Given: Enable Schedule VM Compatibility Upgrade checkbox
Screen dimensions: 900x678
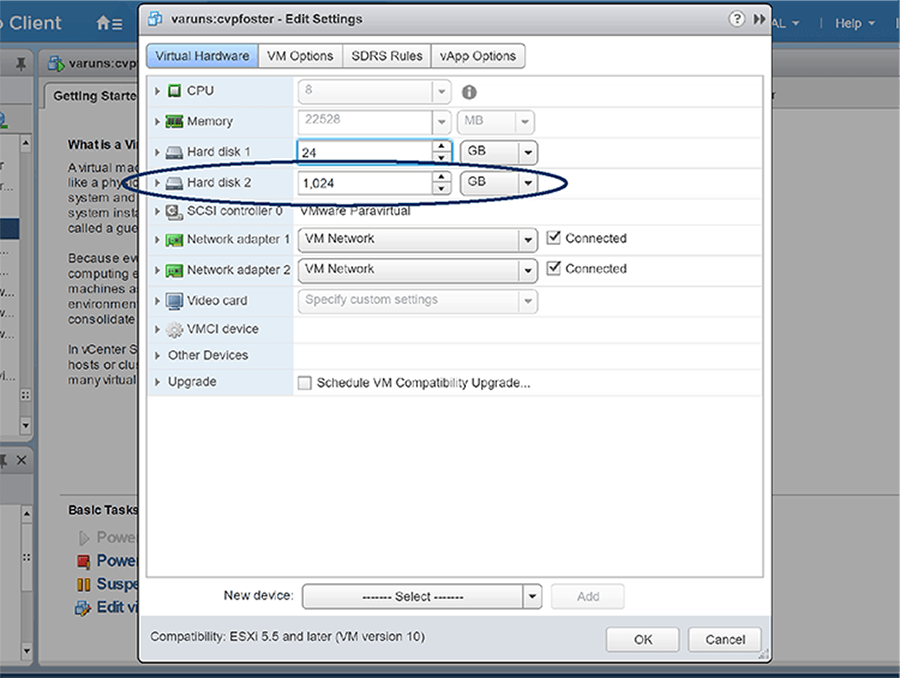Looking at the screenshot, I should click(x=305, y=383).
